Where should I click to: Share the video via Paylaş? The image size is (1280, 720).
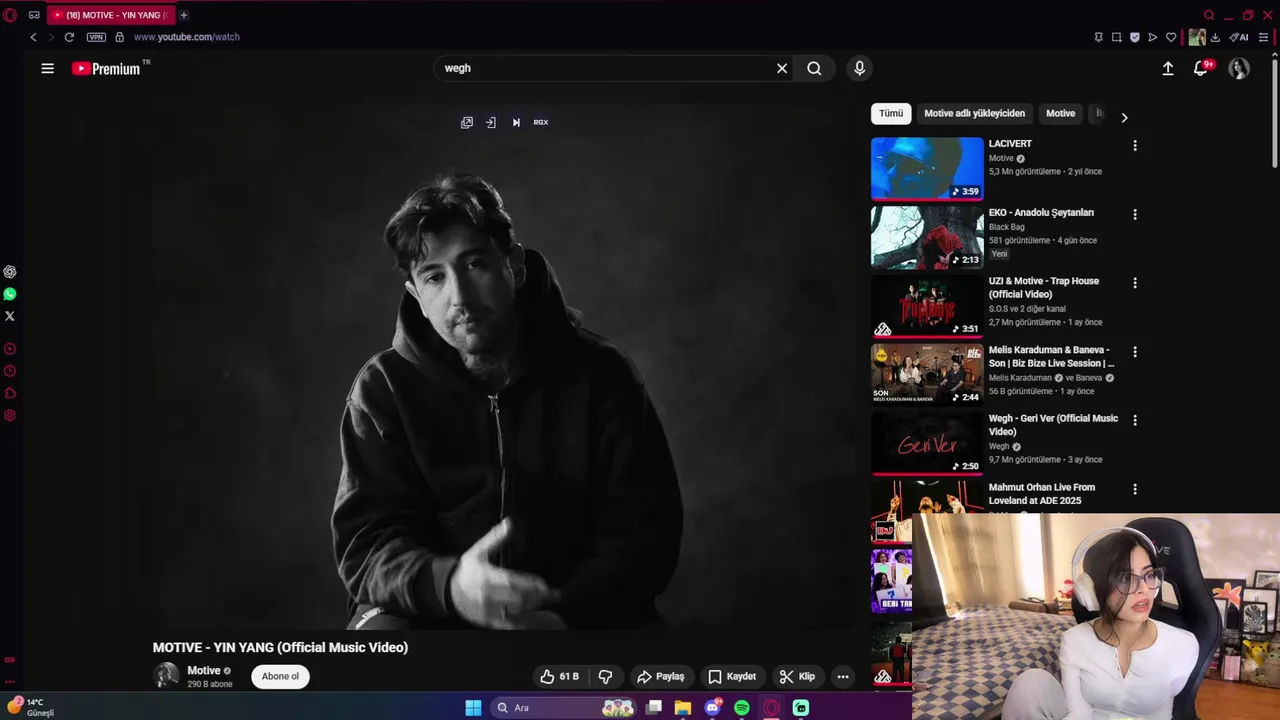click(x=660, y=677)
